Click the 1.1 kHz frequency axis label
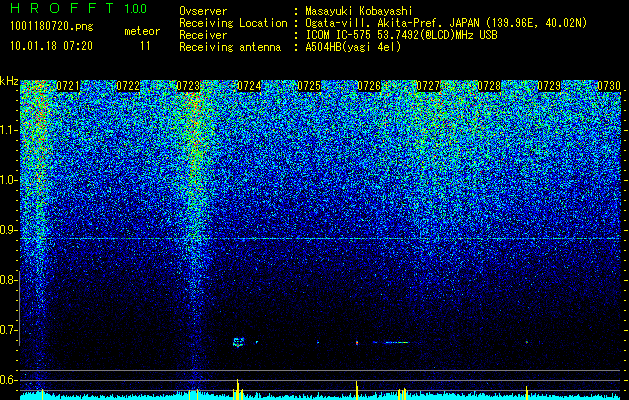629x400 pixels. point(9,130)
